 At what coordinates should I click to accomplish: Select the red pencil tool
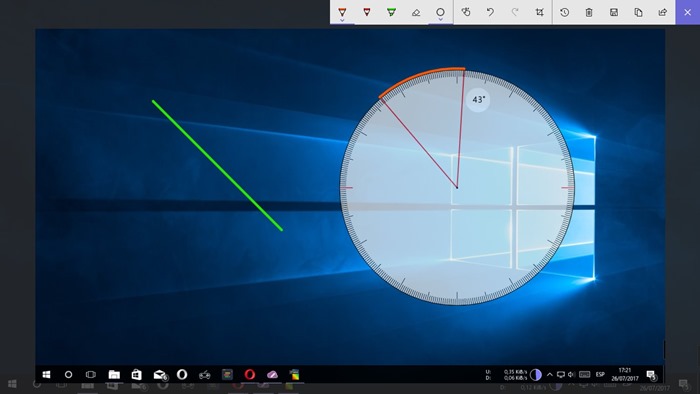(367, 12)
